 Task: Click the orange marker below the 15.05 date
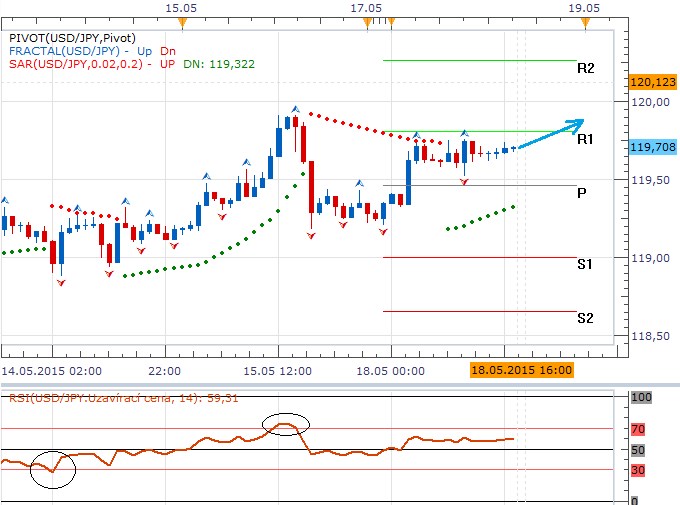point(178,21)
